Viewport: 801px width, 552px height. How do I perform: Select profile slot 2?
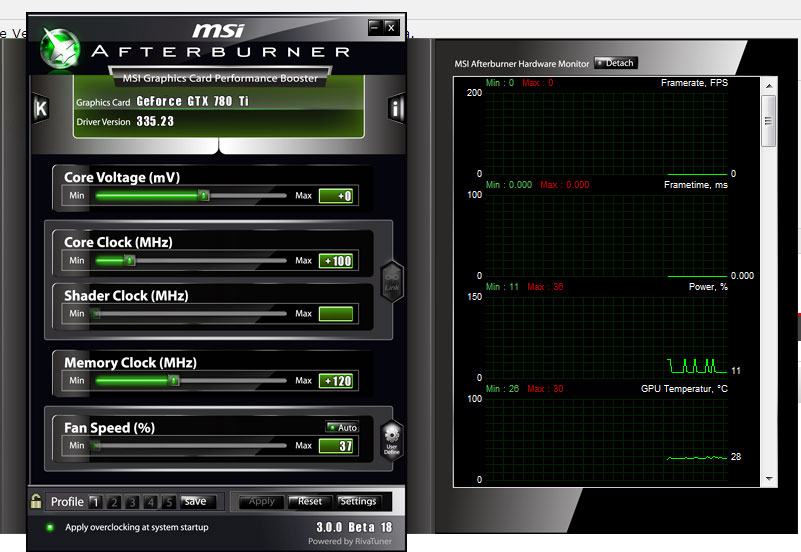114,501
